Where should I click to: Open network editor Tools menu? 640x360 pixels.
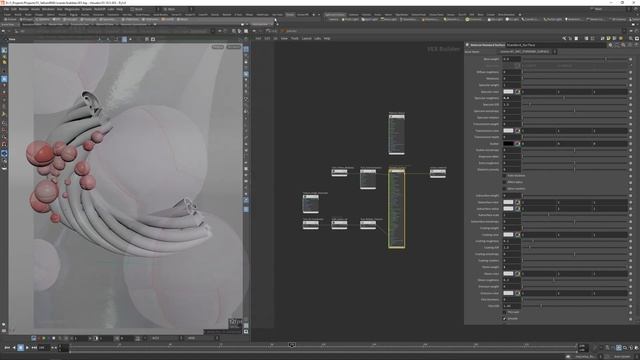click(294, 38)
